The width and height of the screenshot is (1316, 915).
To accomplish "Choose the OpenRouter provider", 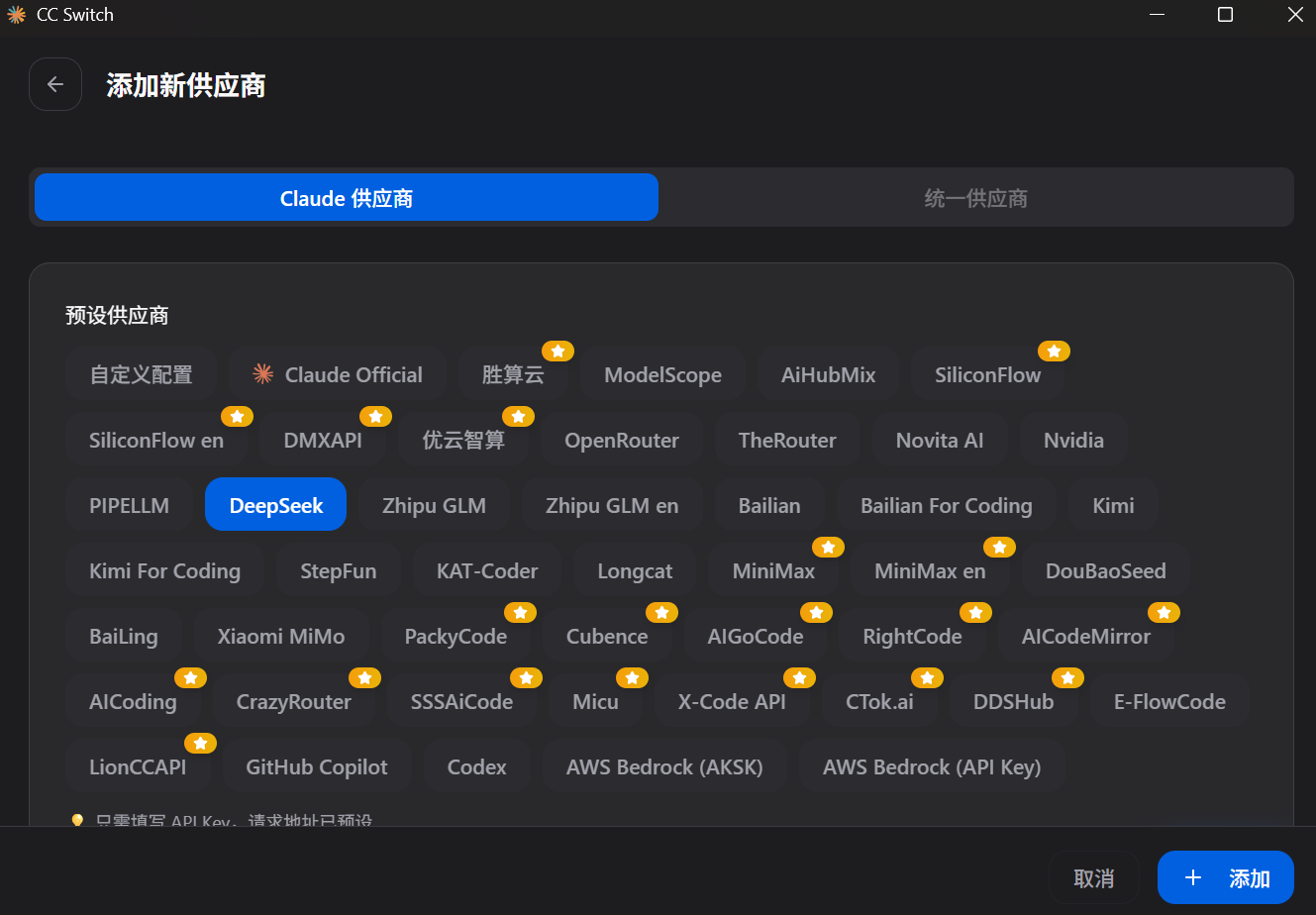I will [622, 440].
